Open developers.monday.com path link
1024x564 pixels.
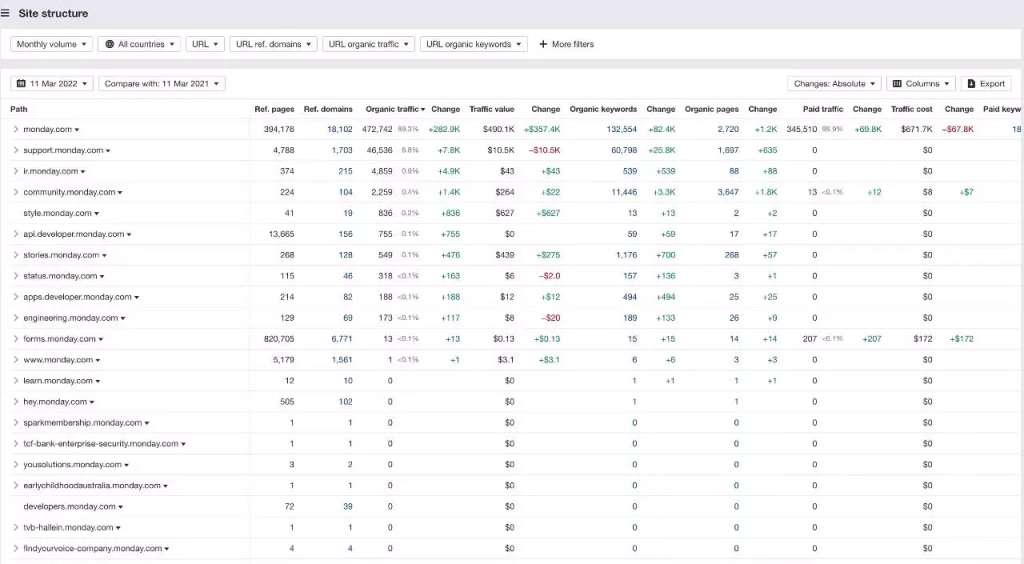pyautogui.click(x=69, y=507)
